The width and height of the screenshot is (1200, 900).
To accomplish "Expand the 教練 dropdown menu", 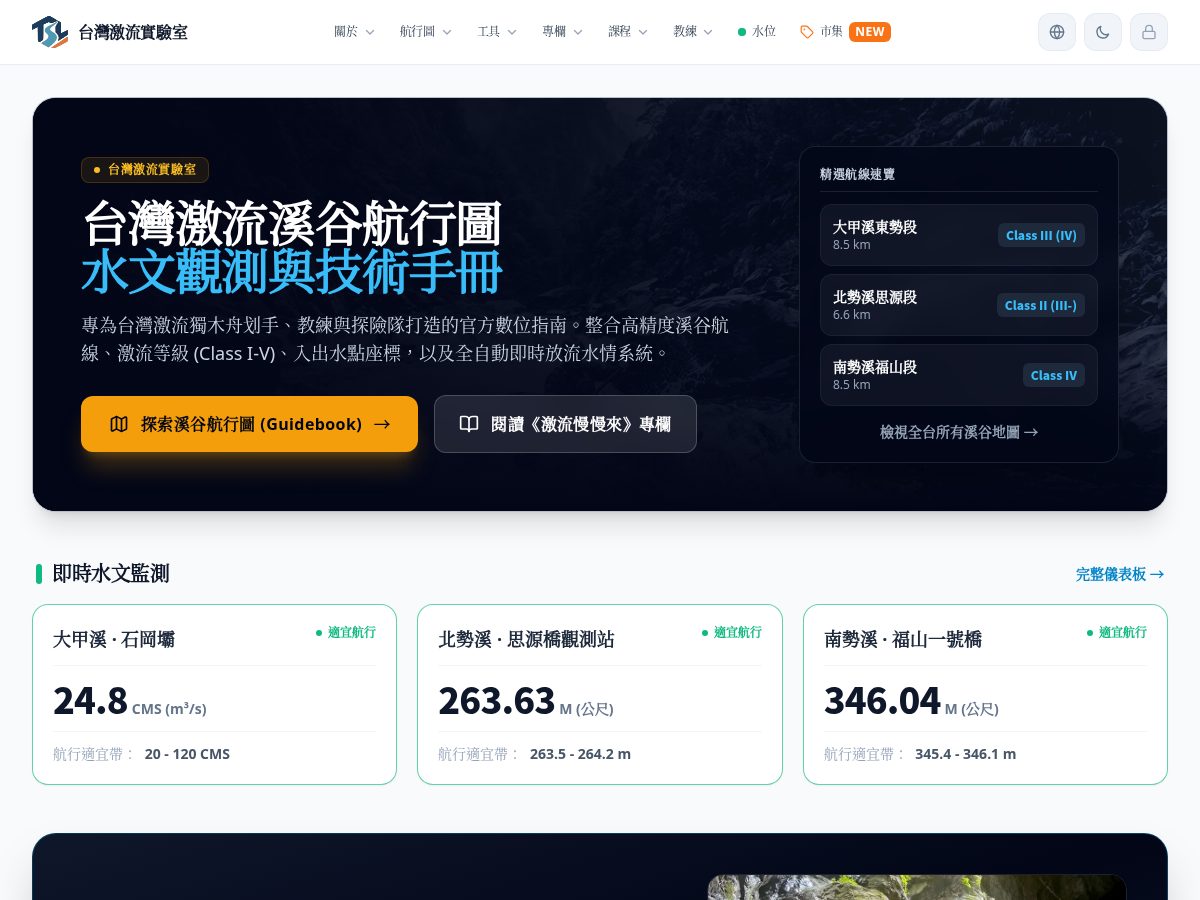I will coord(693,32).
